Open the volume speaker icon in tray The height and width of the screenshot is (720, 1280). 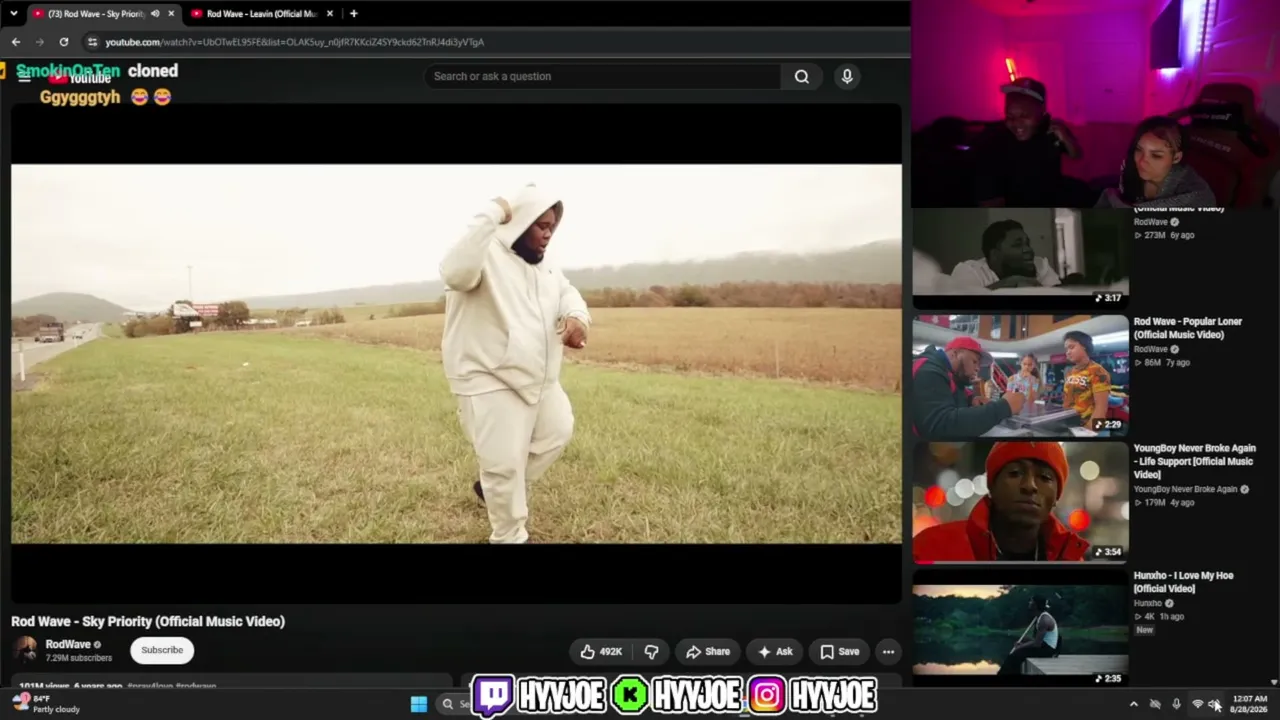(1214, 704)
